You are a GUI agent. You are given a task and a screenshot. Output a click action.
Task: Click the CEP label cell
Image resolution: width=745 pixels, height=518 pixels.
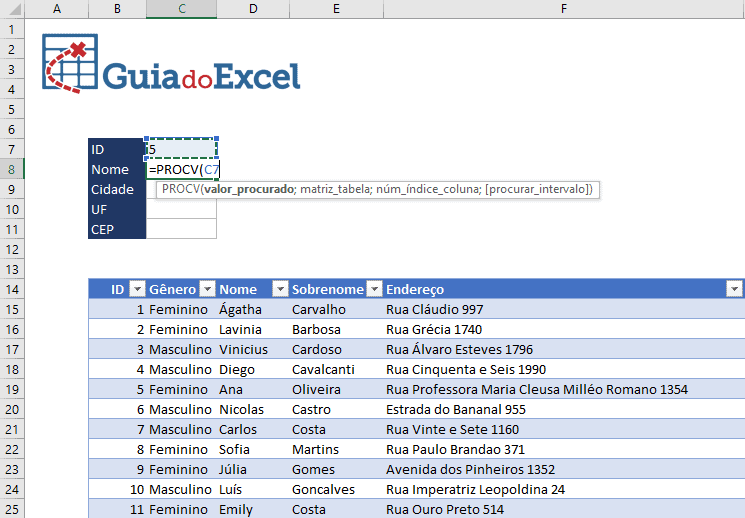(117, 229)
